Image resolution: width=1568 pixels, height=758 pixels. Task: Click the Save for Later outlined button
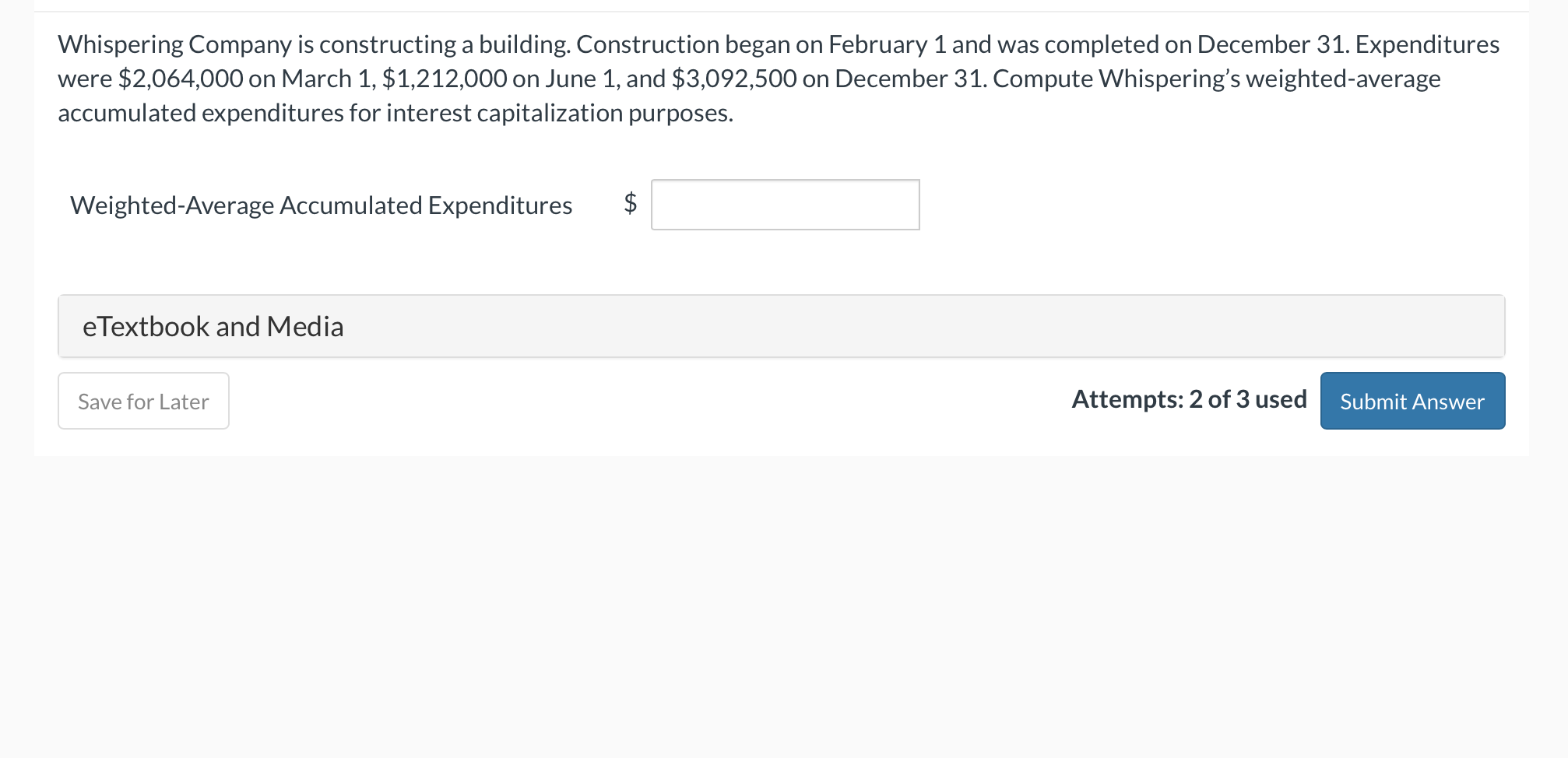pyautogui.click(x=142, y=401)
